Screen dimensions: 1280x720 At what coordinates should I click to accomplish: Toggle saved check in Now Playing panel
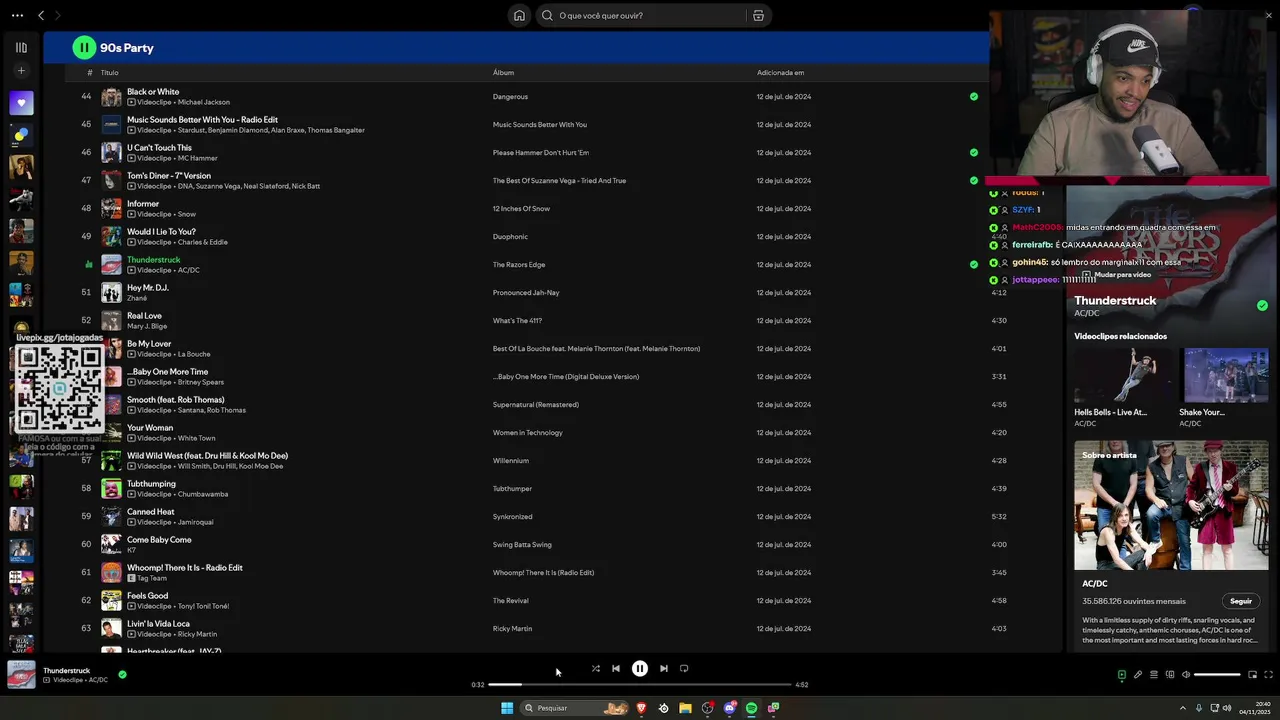click(1262, 305)
